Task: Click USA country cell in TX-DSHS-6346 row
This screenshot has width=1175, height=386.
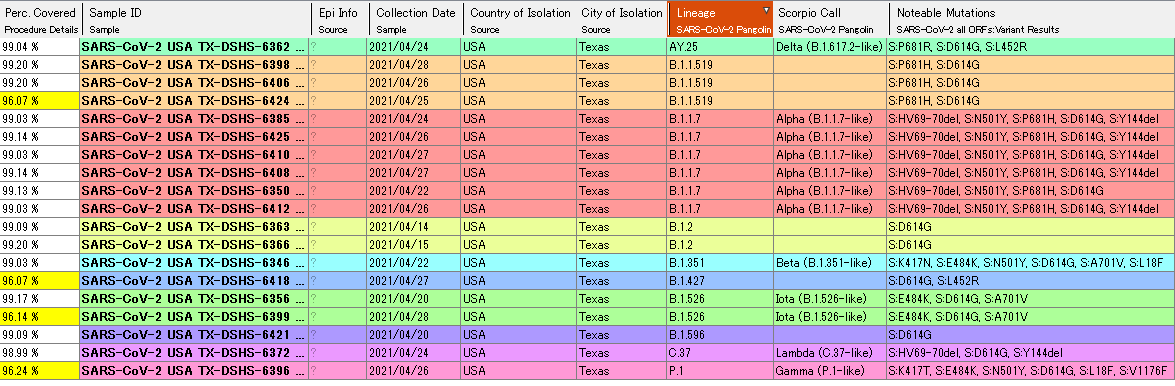Action: 519,262
